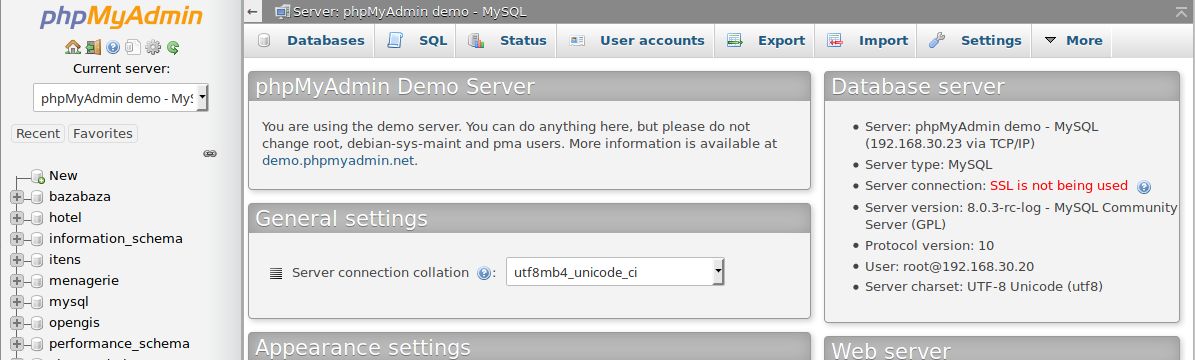This screenshot has width=1195, height=360.
Task: Open the Server connection collation dropdown
Action: [615, 272]
